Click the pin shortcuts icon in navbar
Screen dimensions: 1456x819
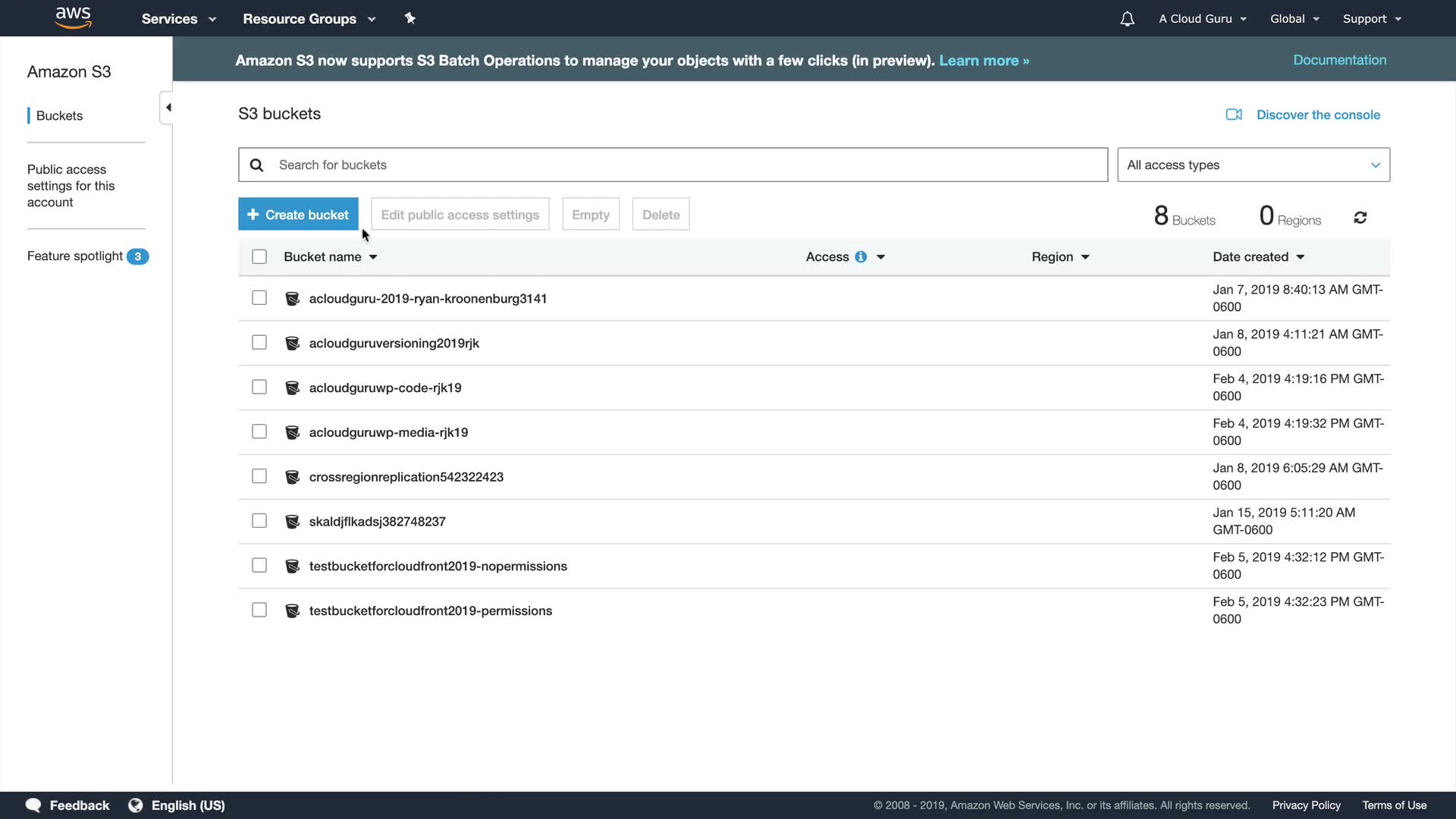pos(409,18)
